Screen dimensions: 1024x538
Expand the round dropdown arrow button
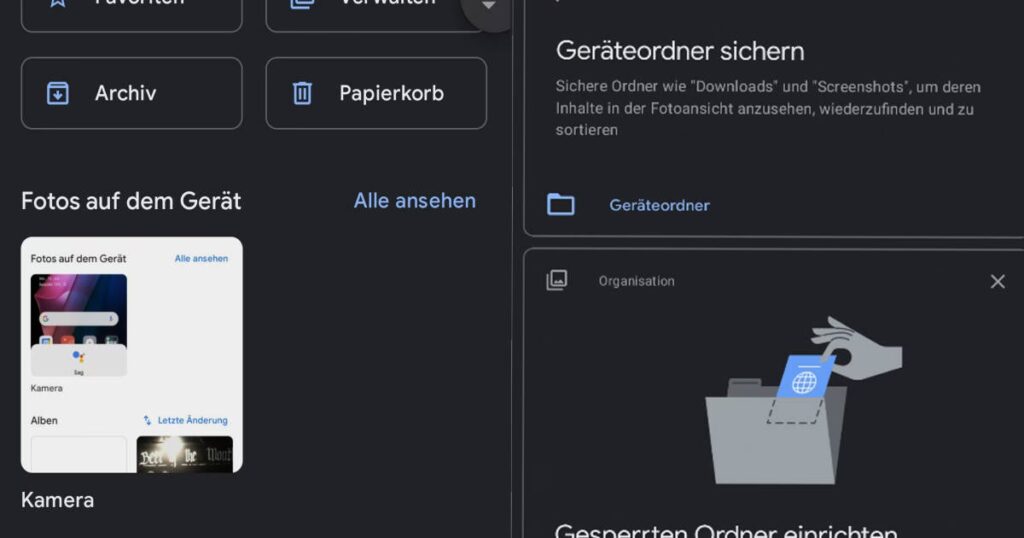[489, 8]
